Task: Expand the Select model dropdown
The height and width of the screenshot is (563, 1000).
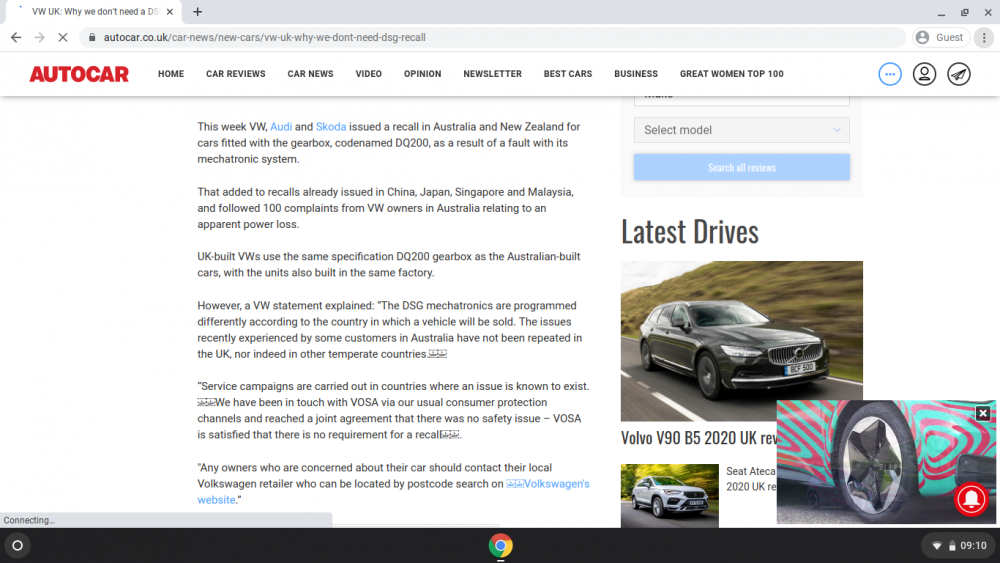Action: [x=742, y=130]
